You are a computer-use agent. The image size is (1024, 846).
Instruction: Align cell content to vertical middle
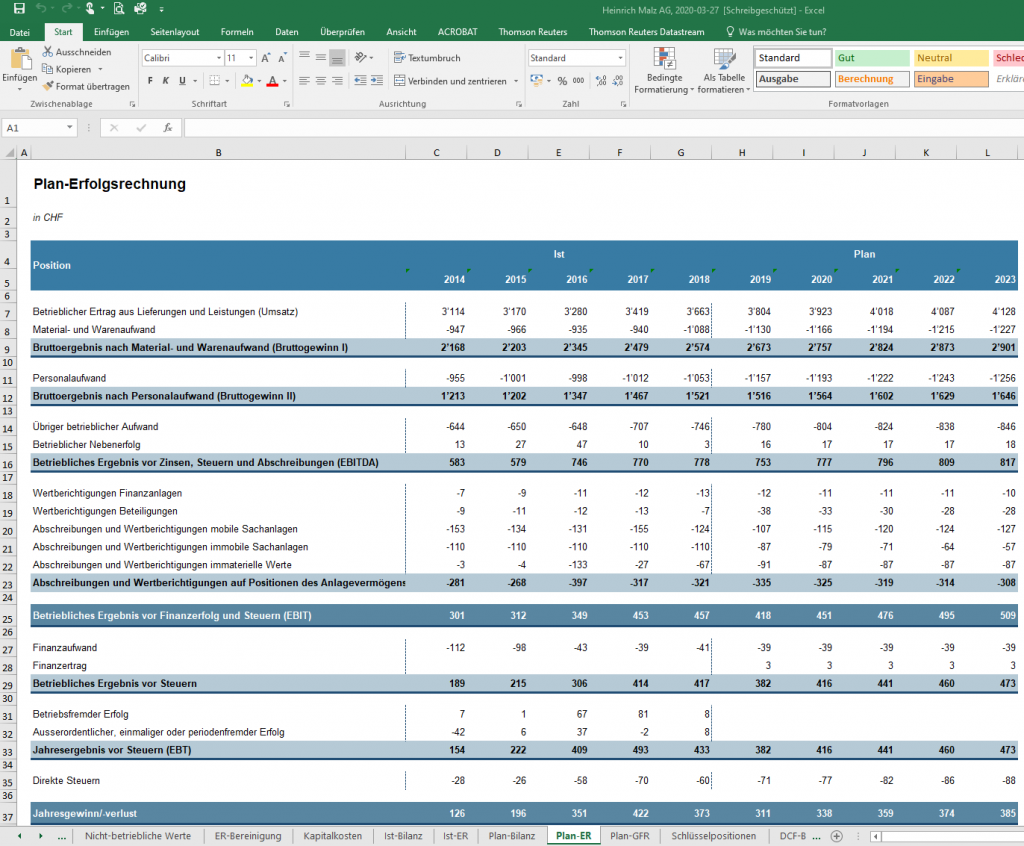click(321, 57)
